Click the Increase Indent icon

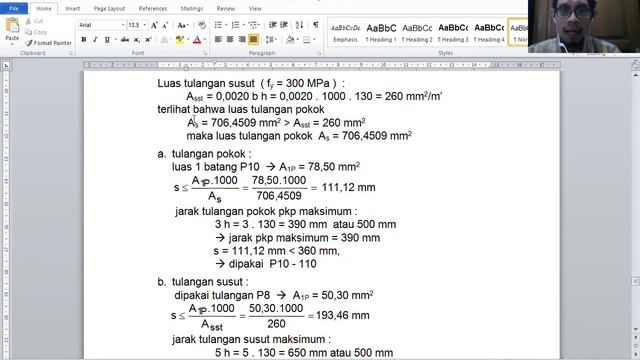click(x=284, y=25)
